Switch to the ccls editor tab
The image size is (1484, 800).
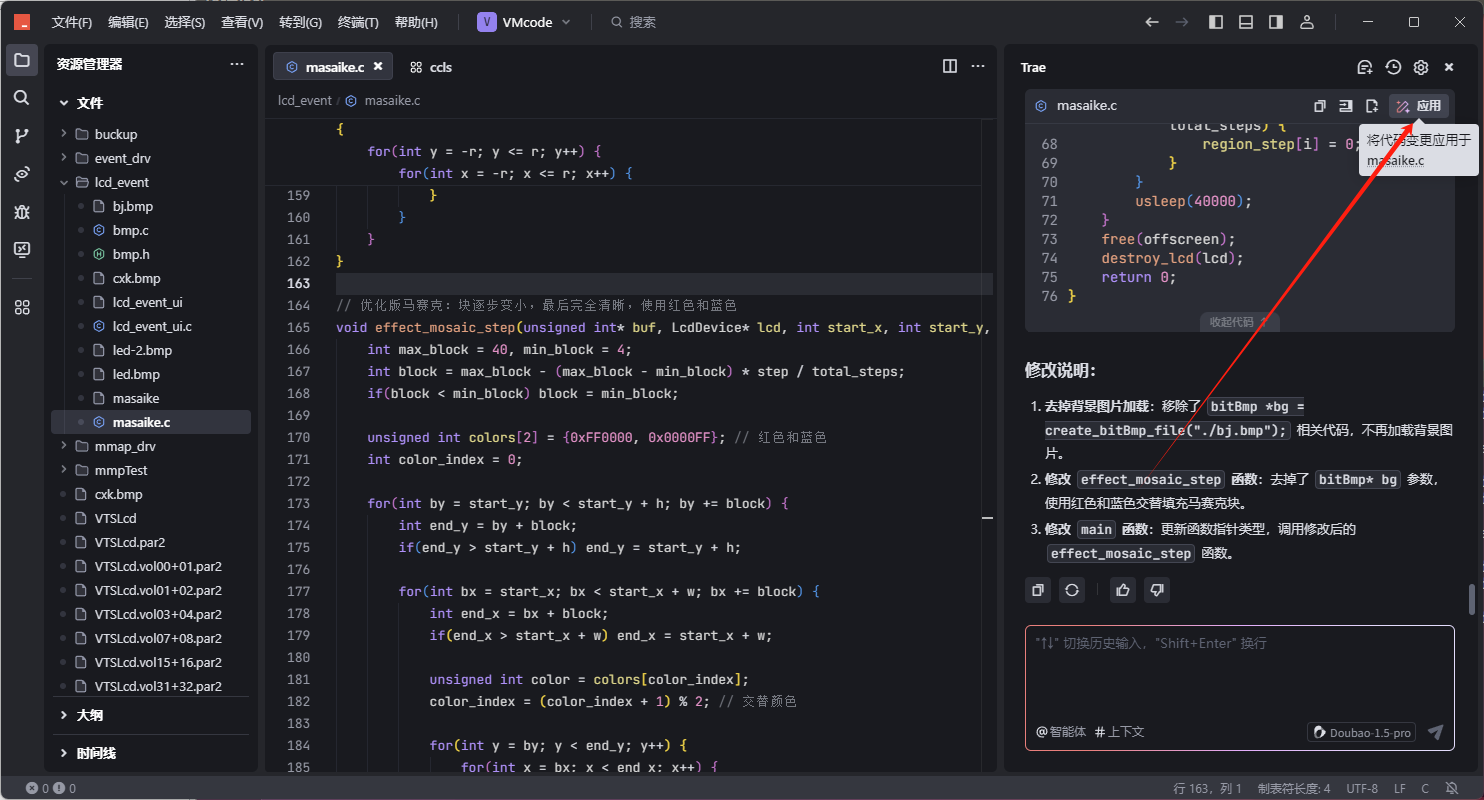(x=431, y=67)
